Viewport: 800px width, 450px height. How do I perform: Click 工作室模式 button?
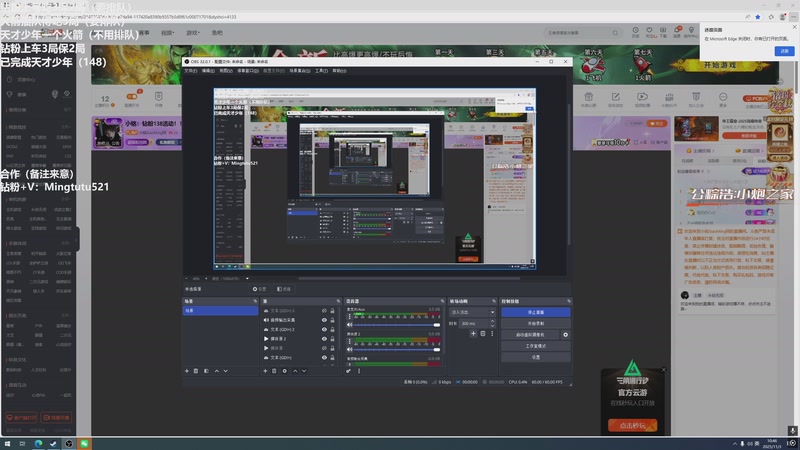point(535,346)
